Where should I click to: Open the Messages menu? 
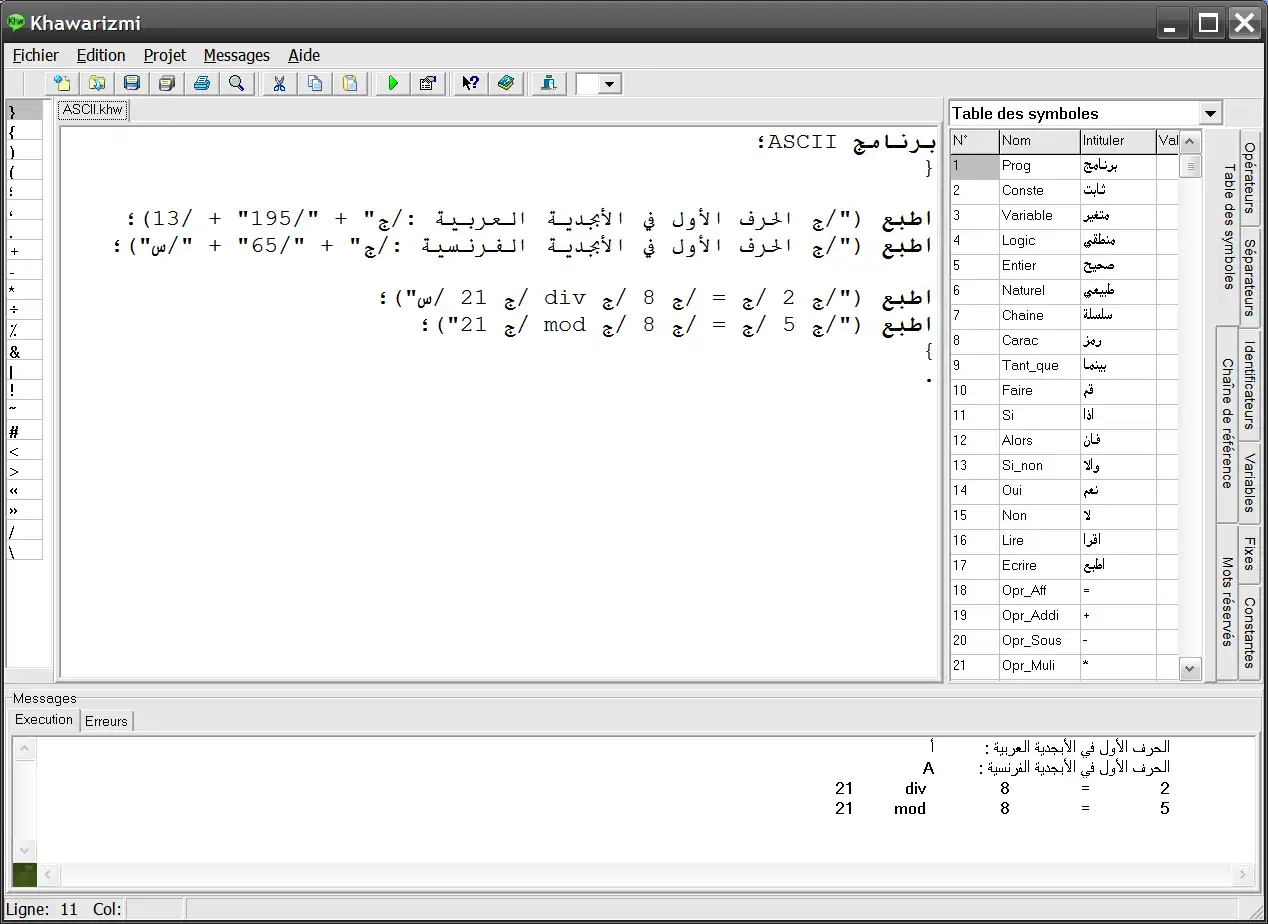(237, 55)
